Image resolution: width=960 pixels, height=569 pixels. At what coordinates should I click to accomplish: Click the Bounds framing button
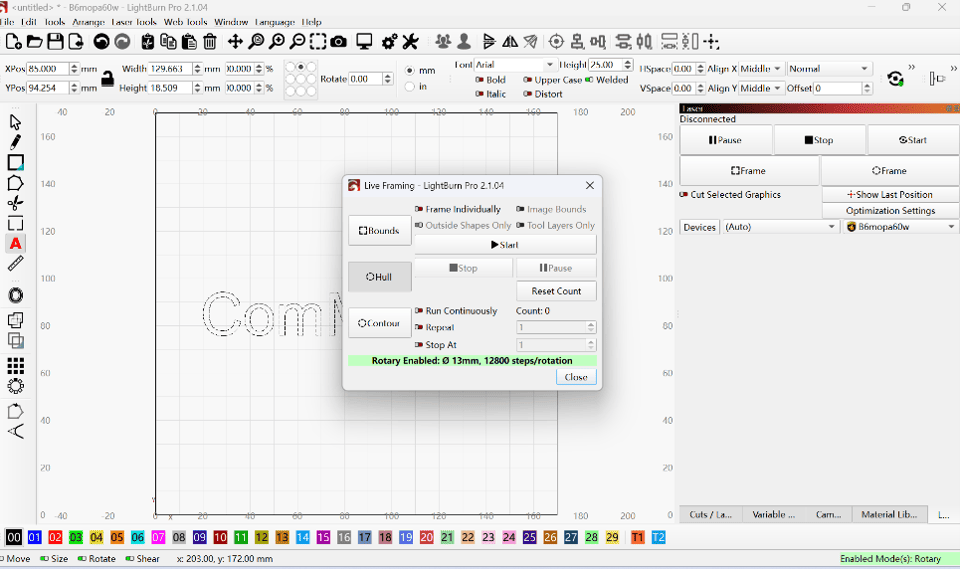click(380, 231)
